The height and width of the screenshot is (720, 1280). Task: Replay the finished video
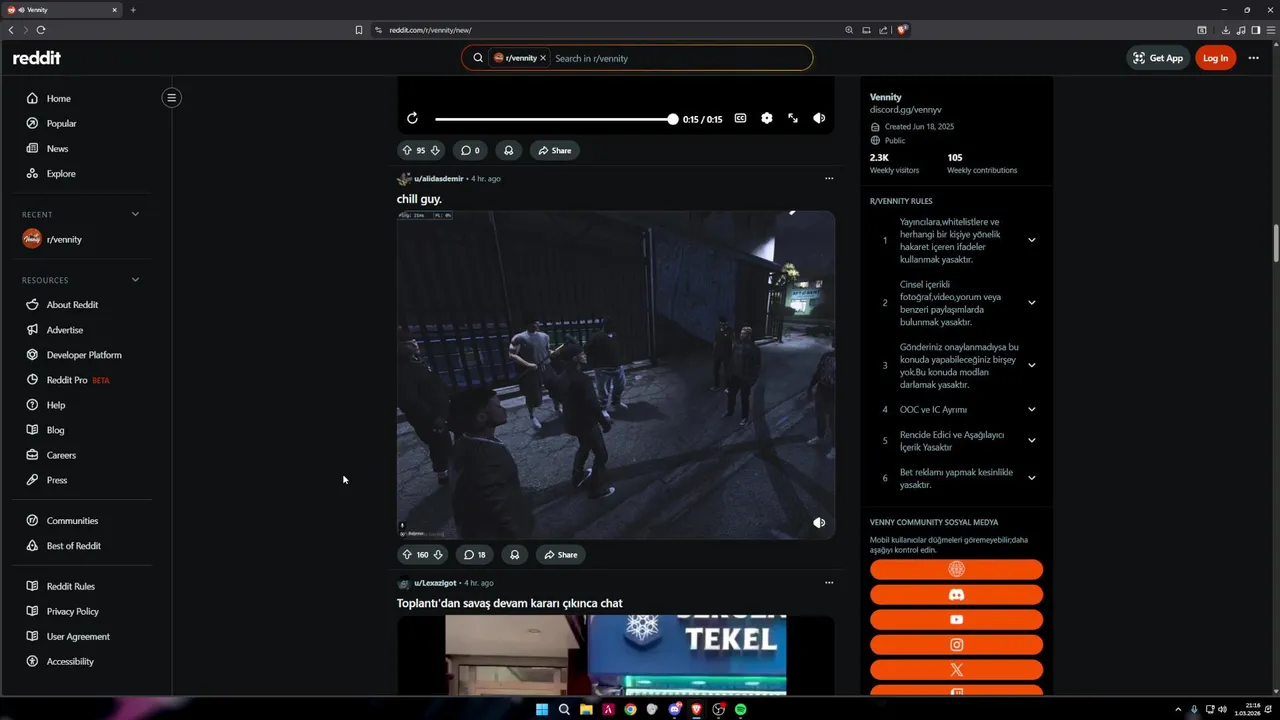412,118
